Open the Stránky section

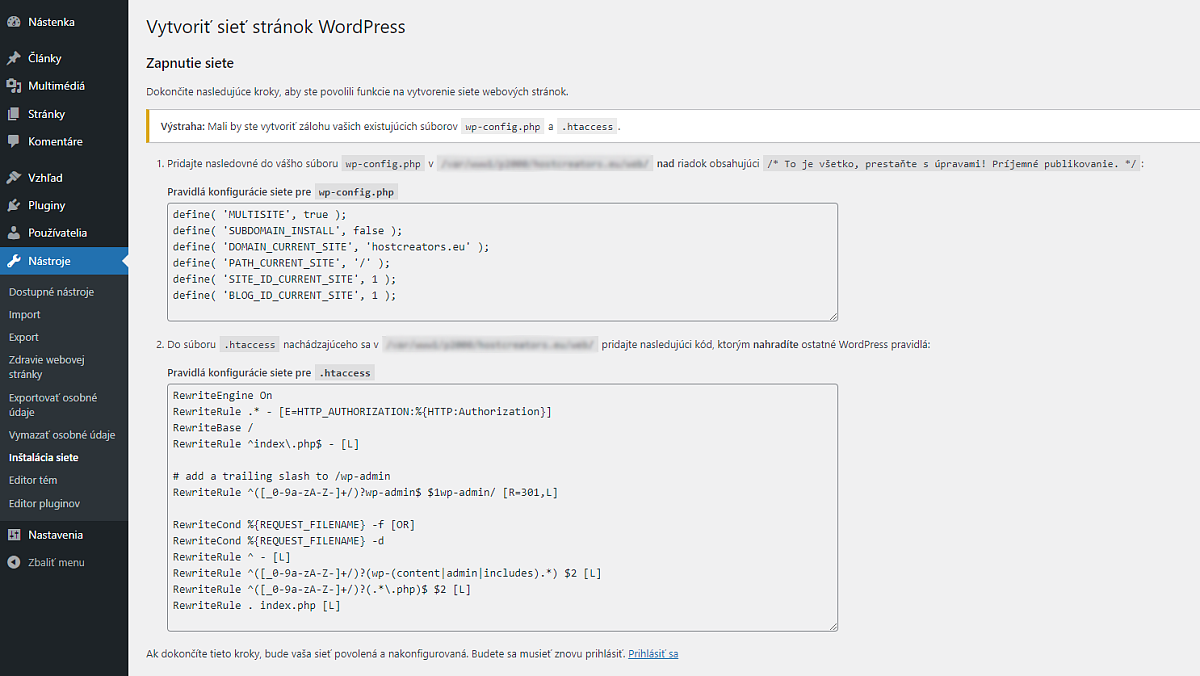point(64,114)
